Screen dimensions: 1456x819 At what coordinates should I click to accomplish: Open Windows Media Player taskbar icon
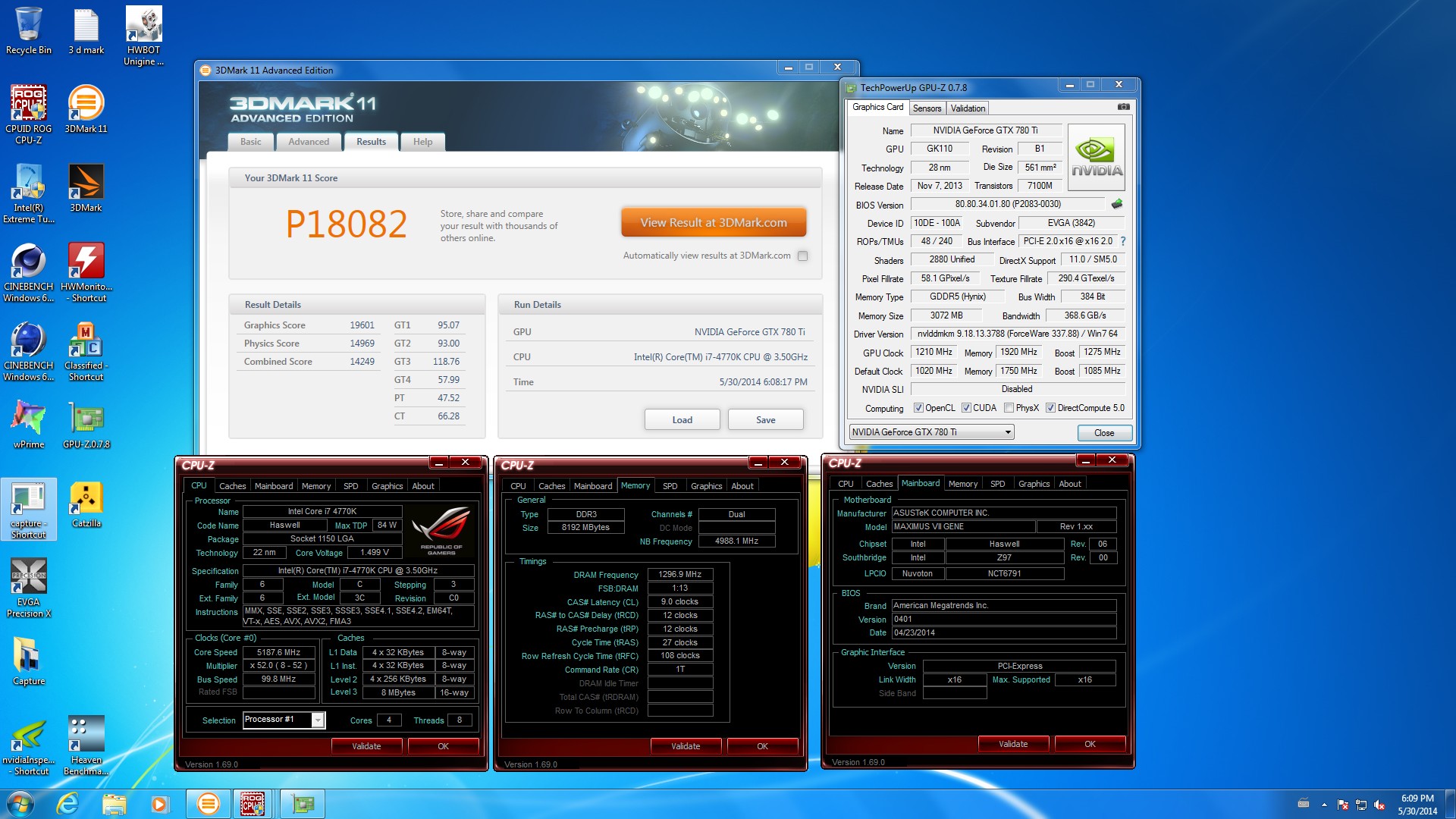coord(160,804)
